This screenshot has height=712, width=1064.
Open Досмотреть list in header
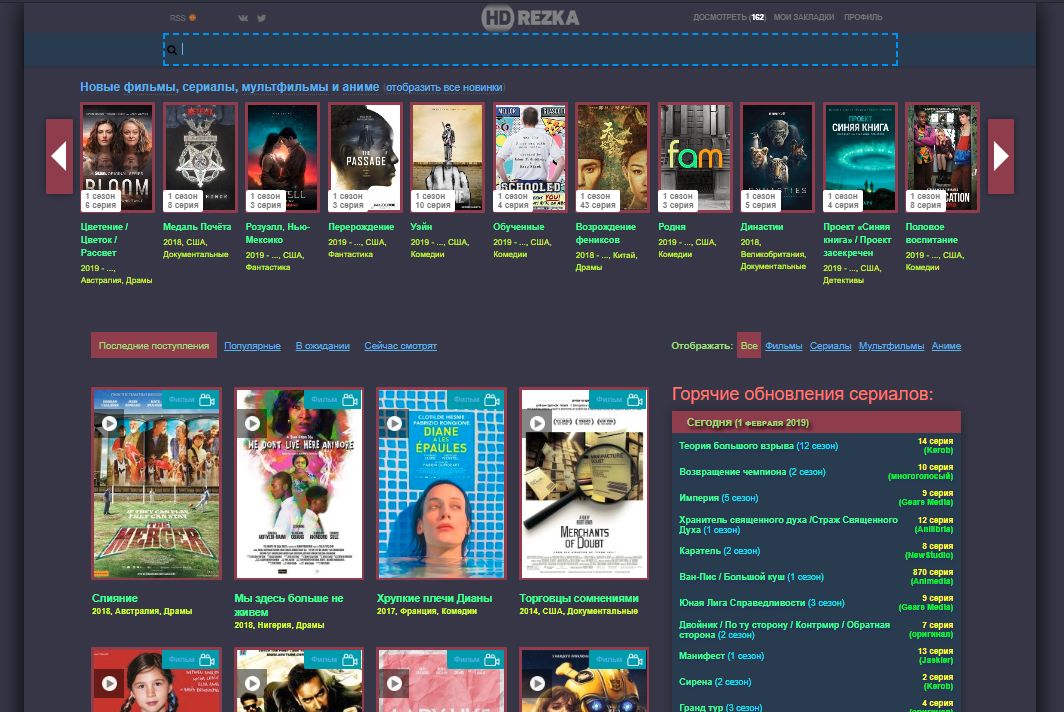(729, 17)
